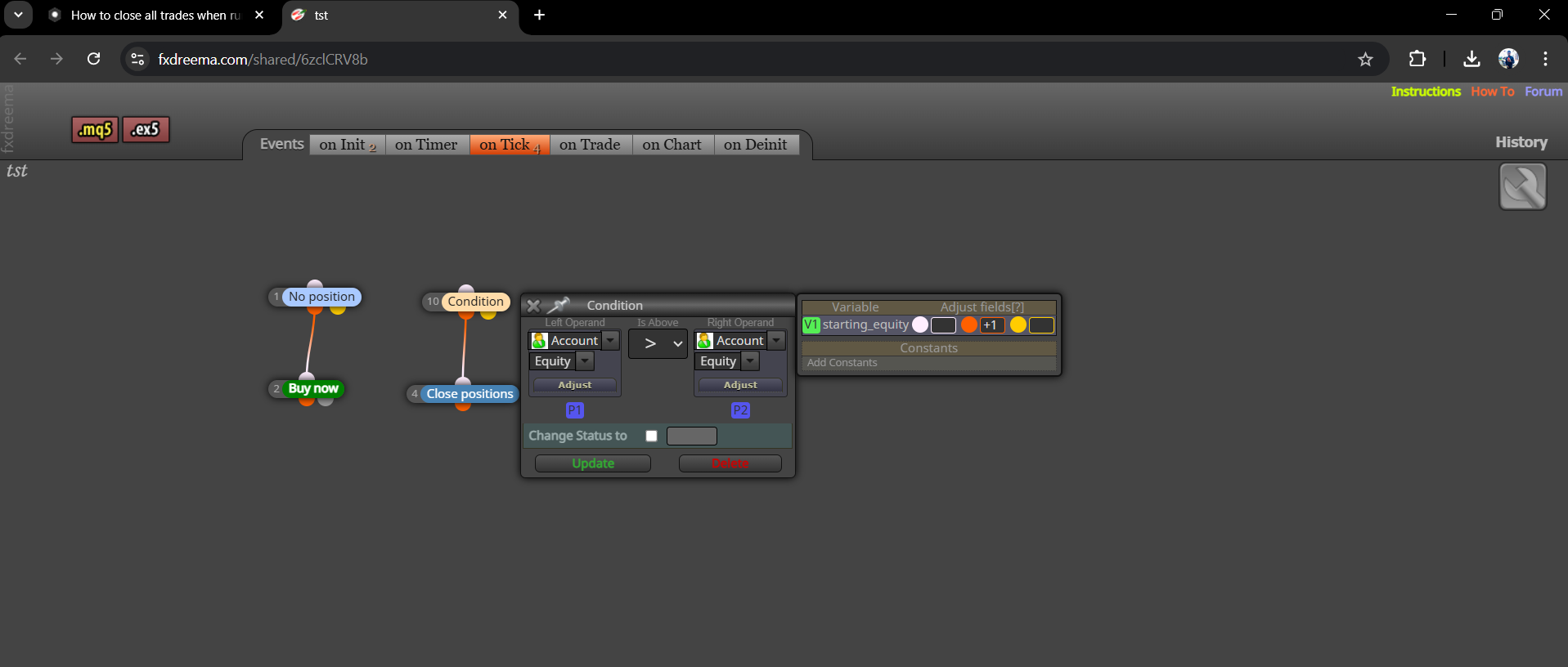Click Adjust under Right Operand
Screen dimensions: 1568x667
[x=740, y=385]
